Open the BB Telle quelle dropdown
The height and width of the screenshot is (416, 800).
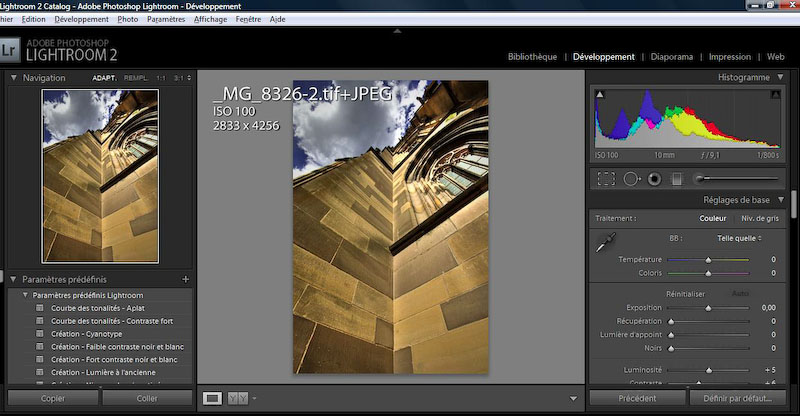(739, 238)
